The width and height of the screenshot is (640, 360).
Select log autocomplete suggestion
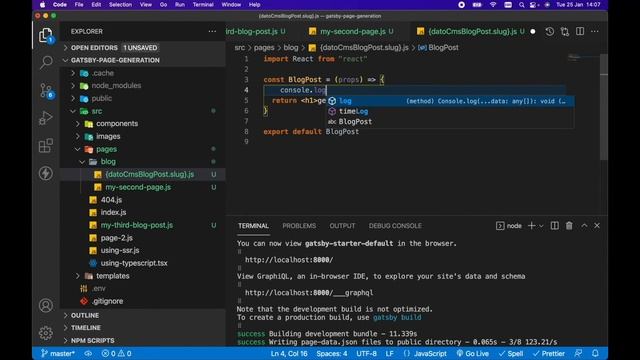(450, 101)
